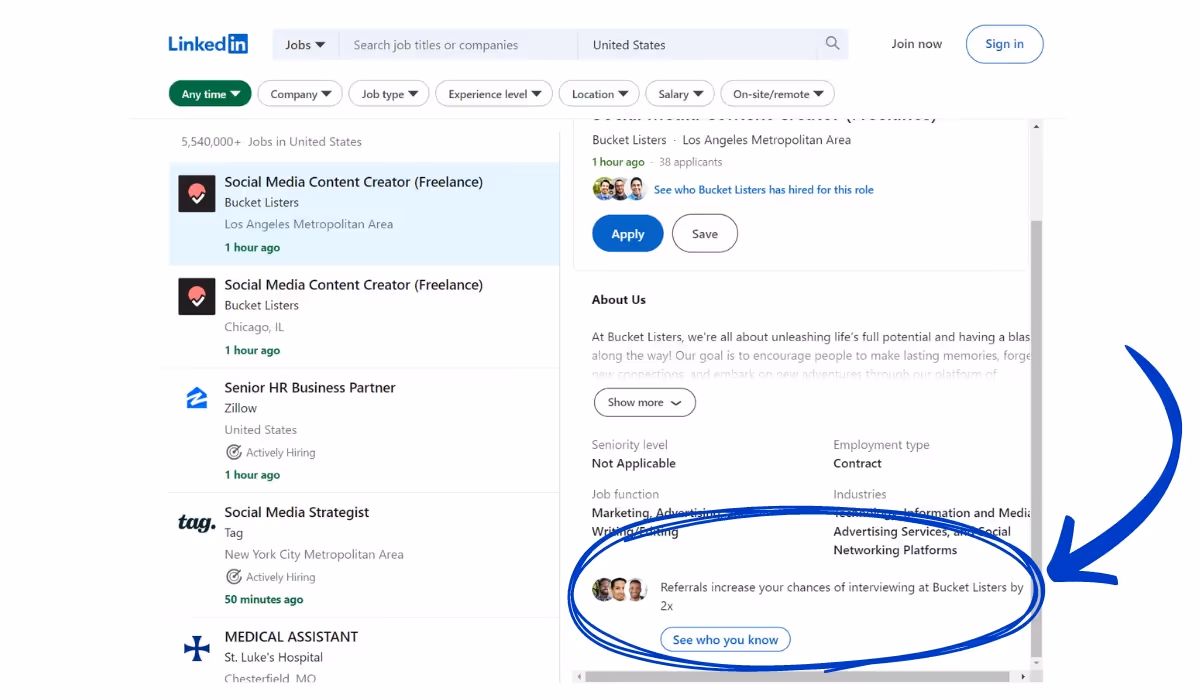1200x700 pixels.
Task: Expand the Job type filter
Action: click(x=388, y=94)
